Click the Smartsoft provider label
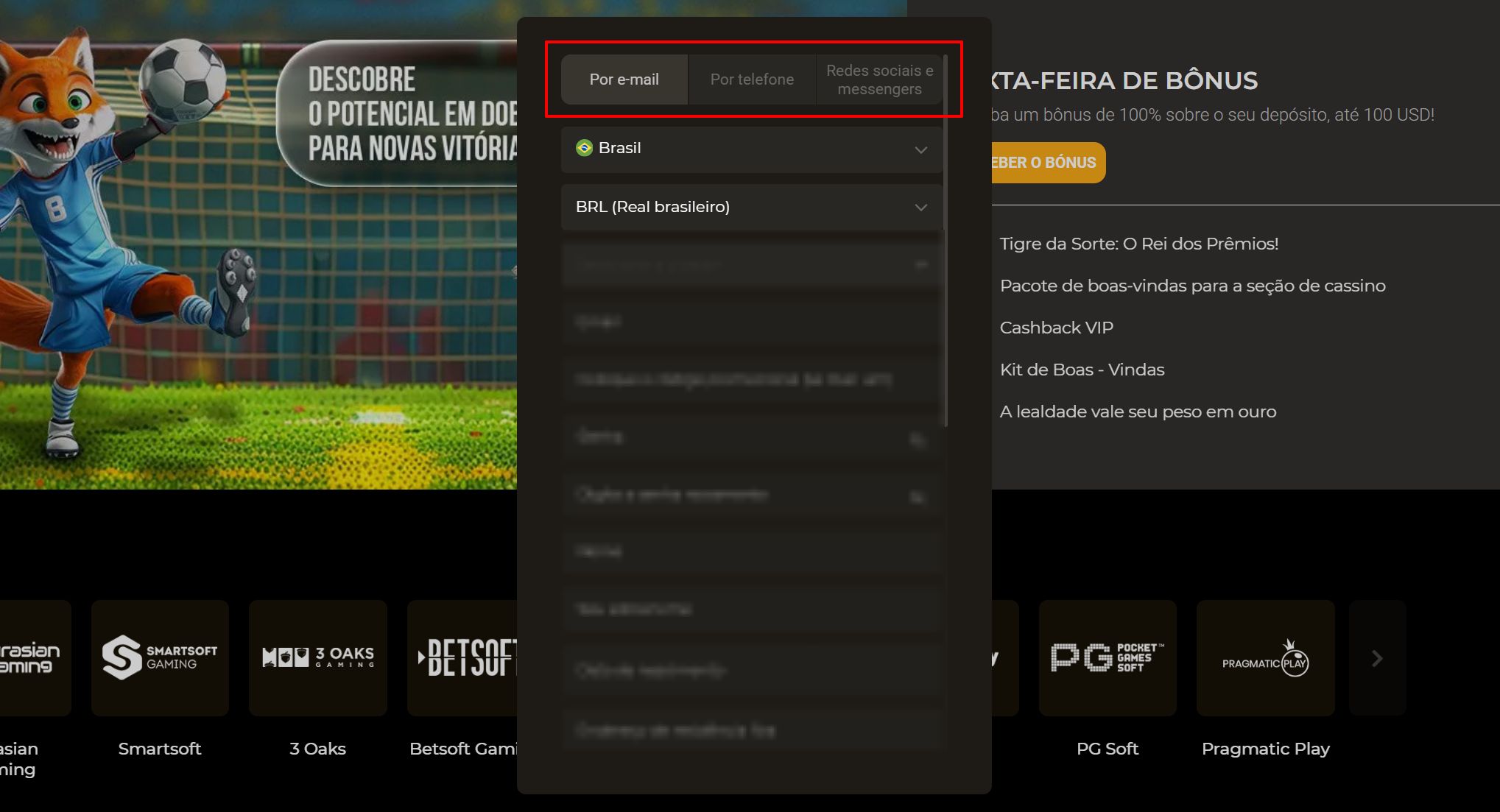 click(x=160, y=749)
